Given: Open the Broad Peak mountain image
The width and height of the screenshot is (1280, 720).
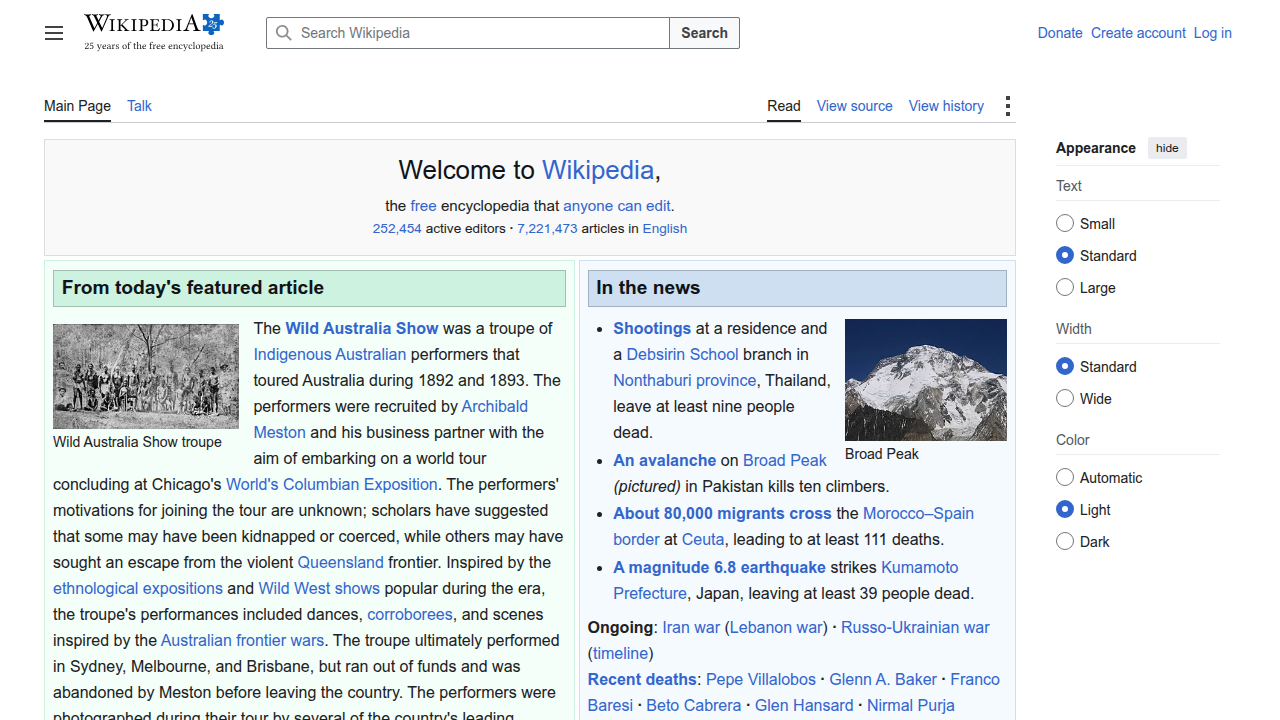Looking at the screenshot, I should (x=926, y=380).
